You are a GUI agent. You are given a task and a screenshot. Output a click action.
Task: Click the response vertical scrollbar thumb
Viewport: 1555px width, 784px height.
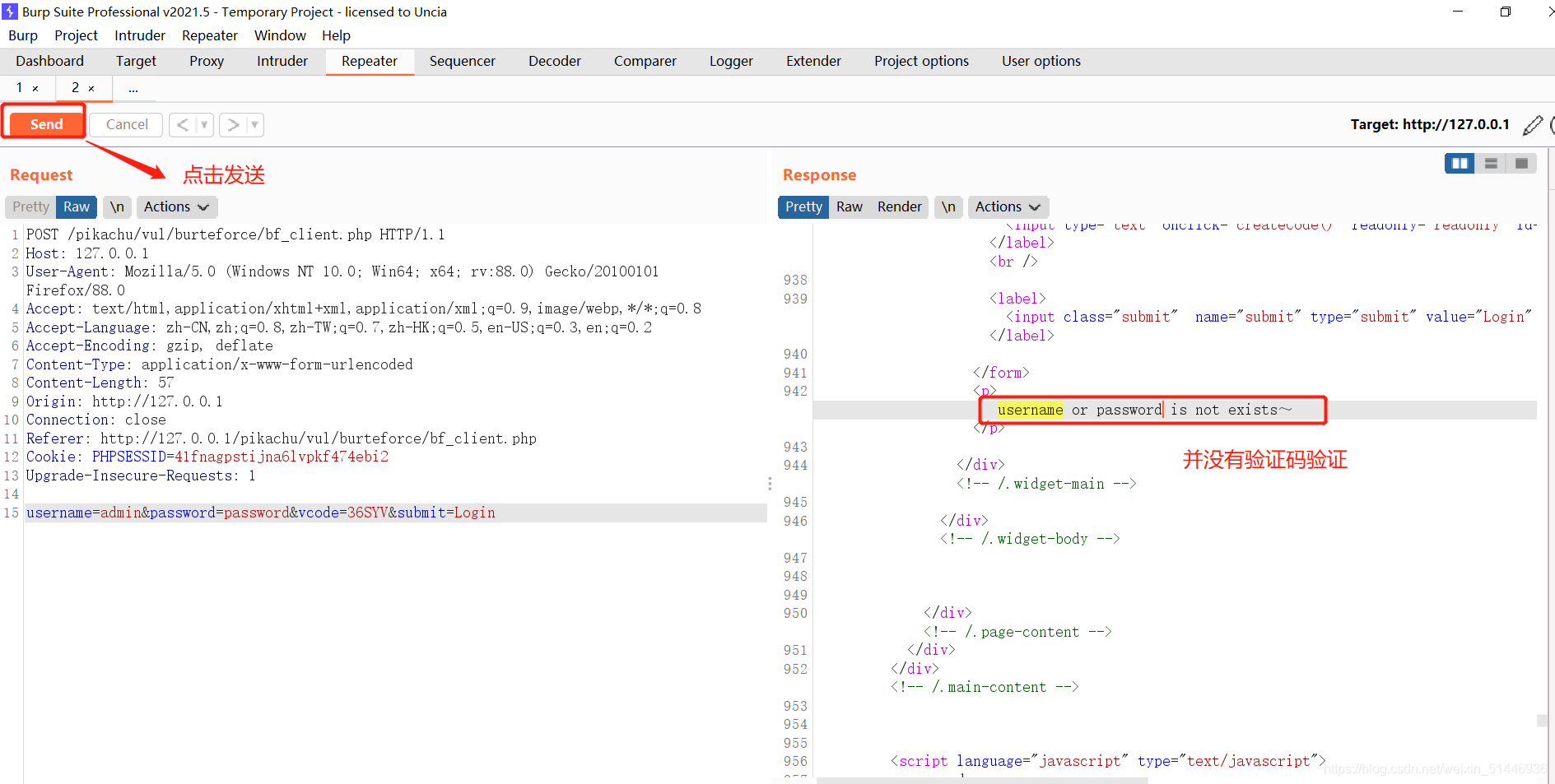coord(1543,721)
